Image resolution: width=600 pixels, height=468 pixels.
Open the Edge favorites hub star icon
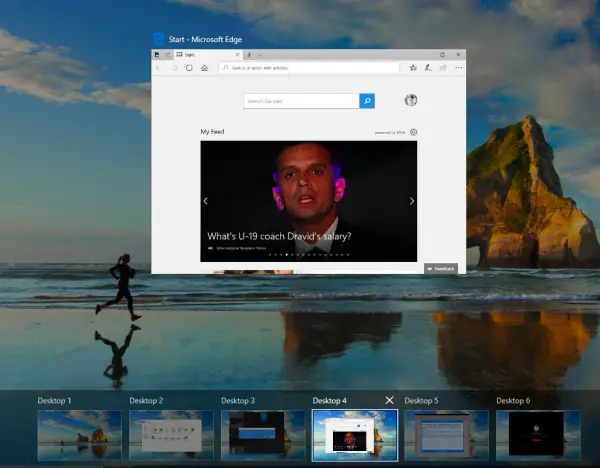413,68
